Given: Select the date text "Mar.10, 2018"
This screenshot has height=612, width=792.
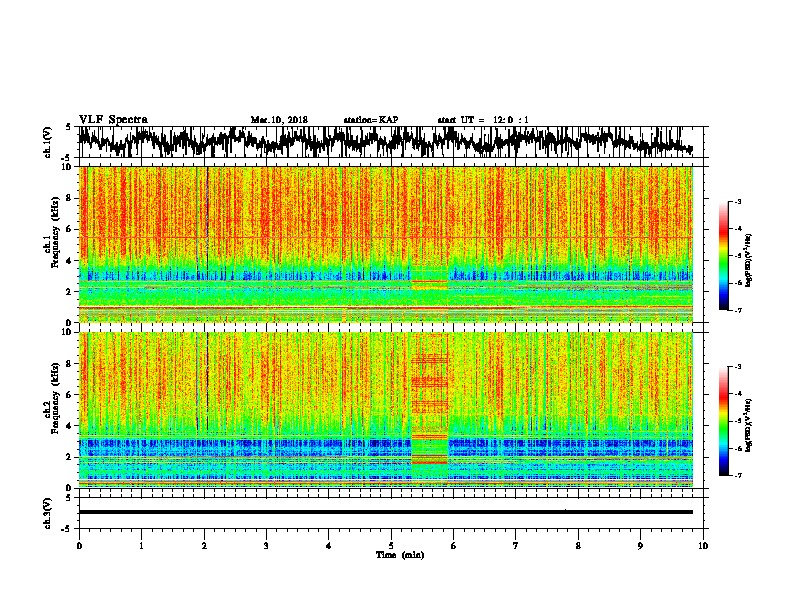Looking at the screenshot, I should (x=279, y=120).
